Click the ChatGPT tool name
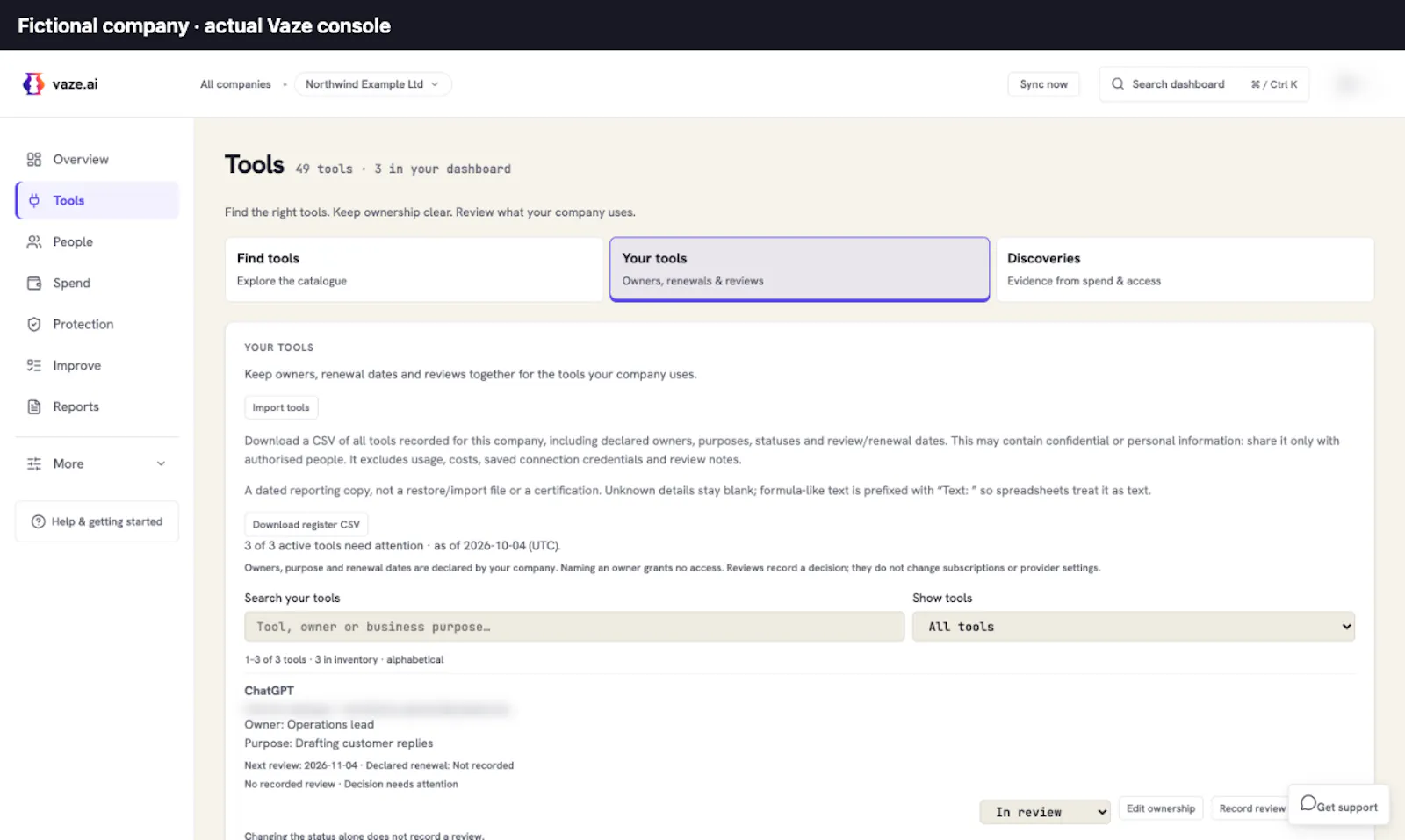Viewport: 1405px width, 840px height. pos(269,691)
